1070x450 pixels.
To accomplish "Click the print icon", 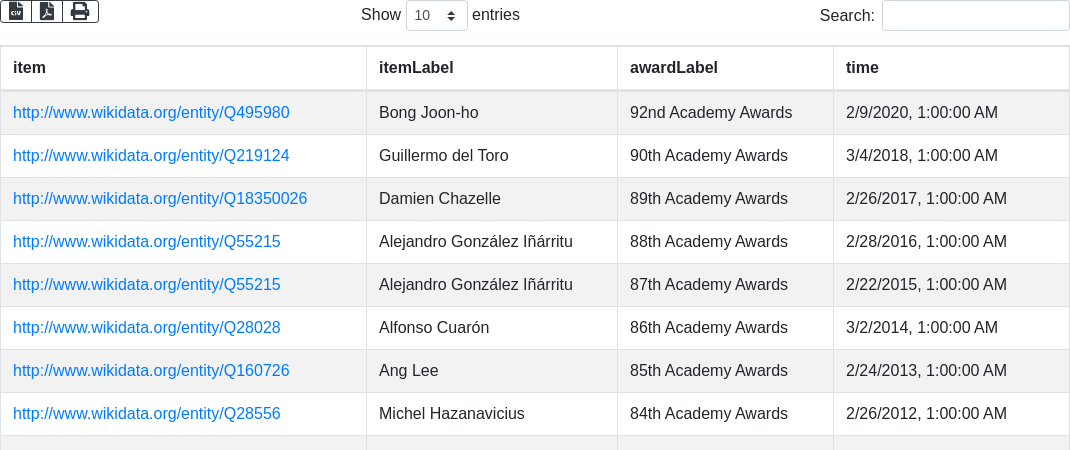I will [80, 11].
